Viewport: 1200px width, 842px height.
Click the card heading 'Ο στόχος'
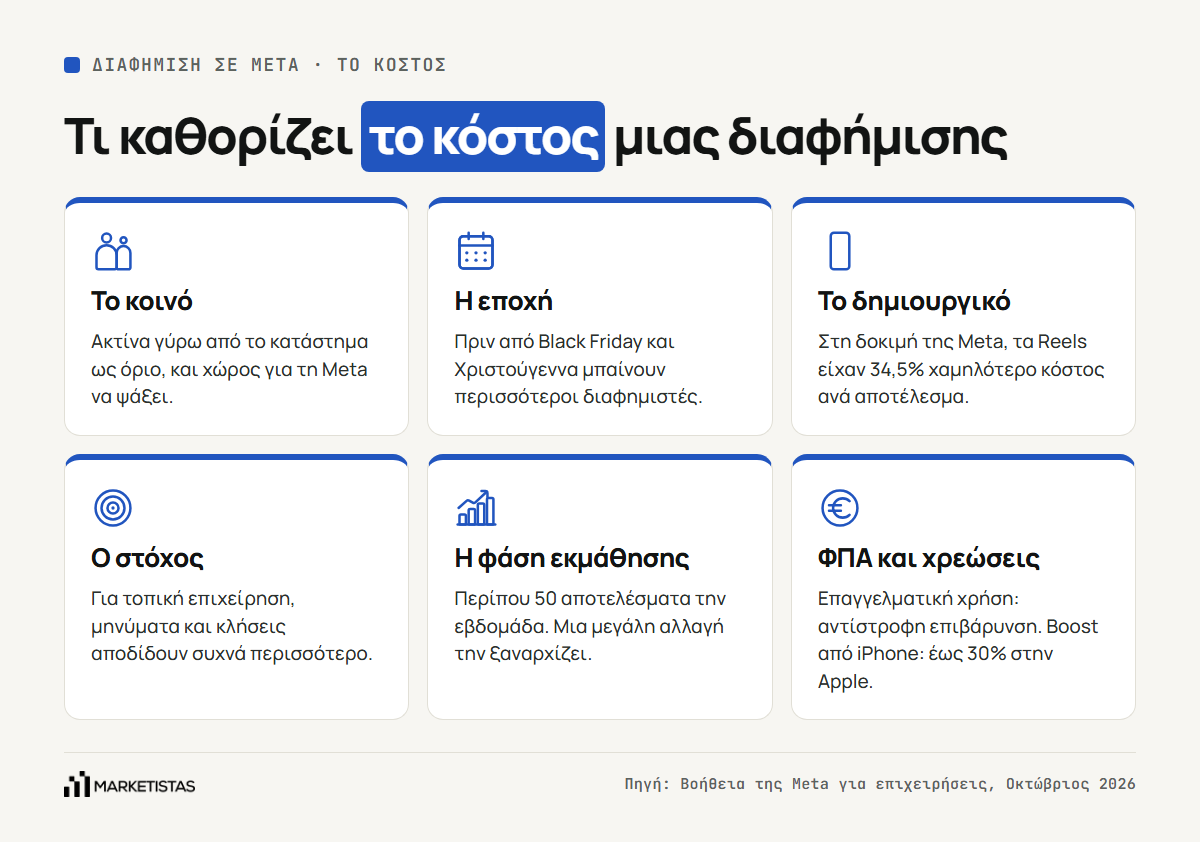click(x=147, y=558)
